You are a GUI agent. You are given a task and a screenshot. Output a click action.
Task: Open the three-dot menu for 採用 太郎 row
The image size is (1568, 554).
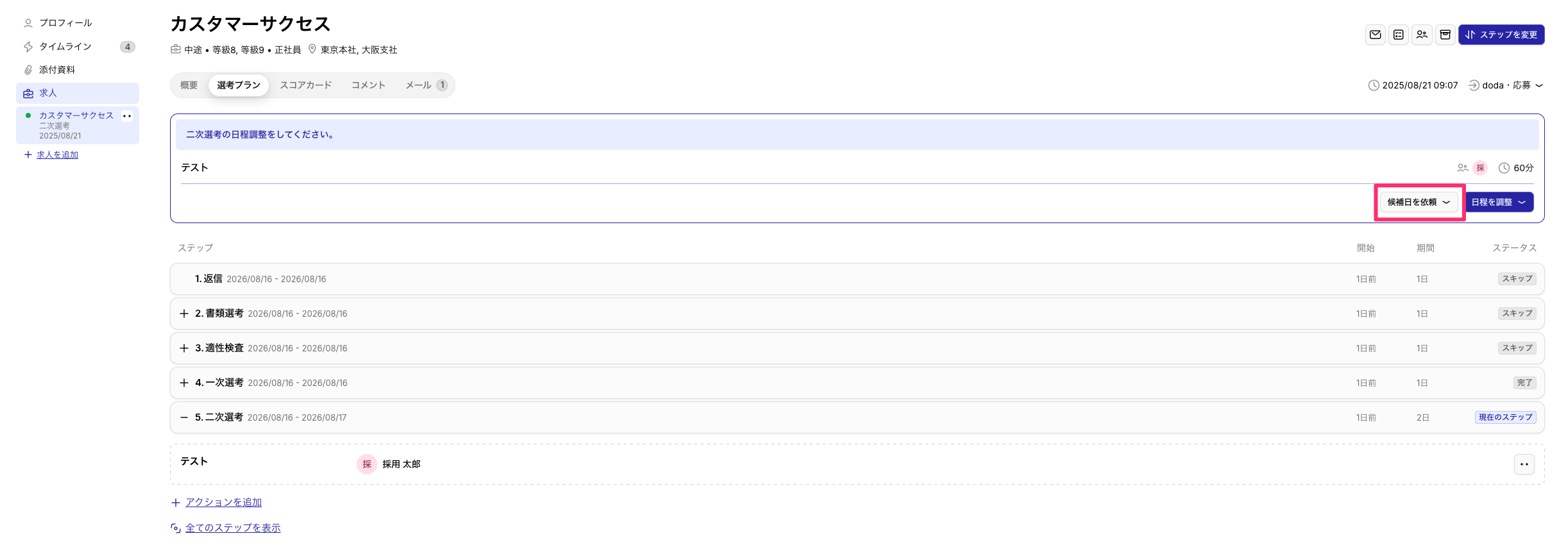[x=1524, y=464]
